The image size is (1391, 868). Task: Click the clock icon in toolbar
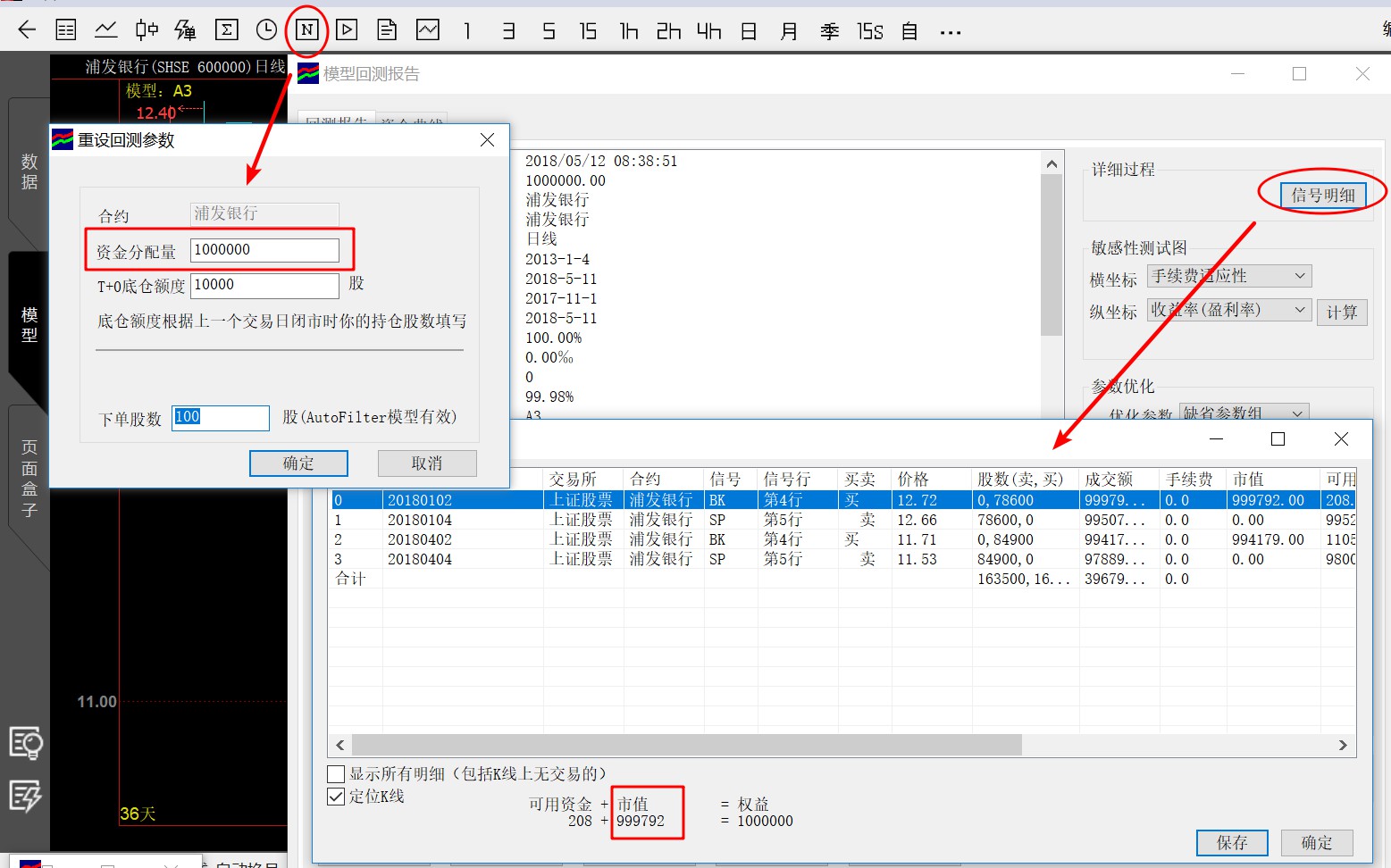pos(266,30)
